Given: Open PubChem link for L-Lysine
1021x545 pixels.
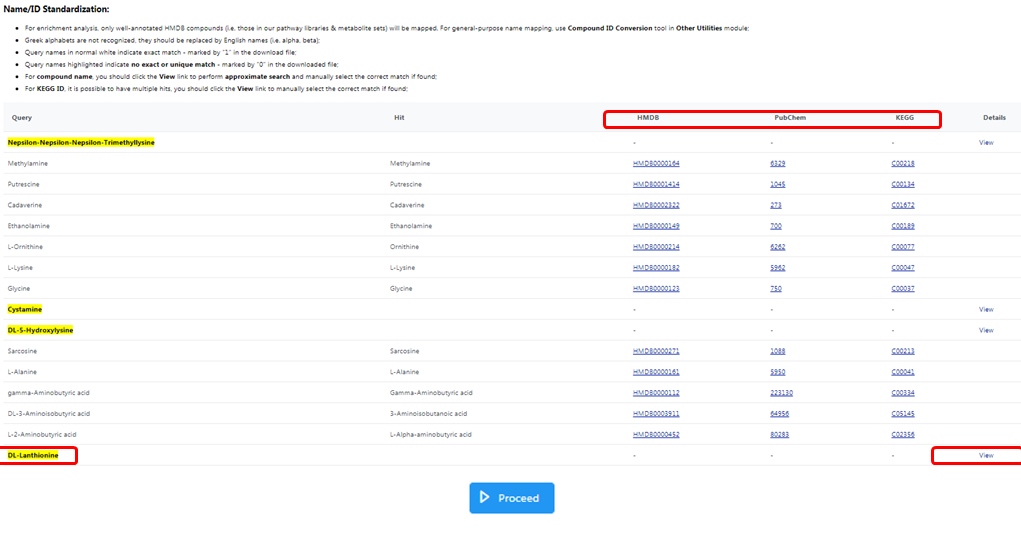Looking at the screenshot, I should tap(777, 268).
